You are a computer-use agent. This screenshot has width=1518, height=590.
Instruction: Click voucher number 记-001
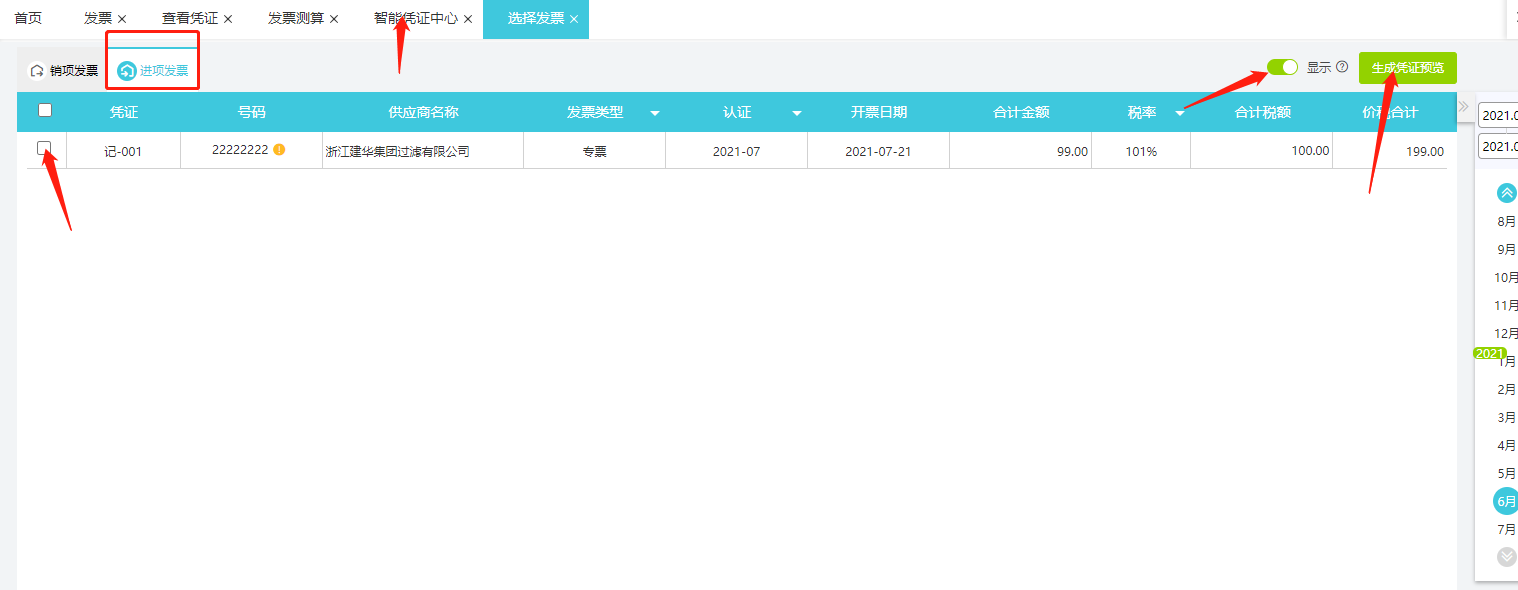coord(124,152)
